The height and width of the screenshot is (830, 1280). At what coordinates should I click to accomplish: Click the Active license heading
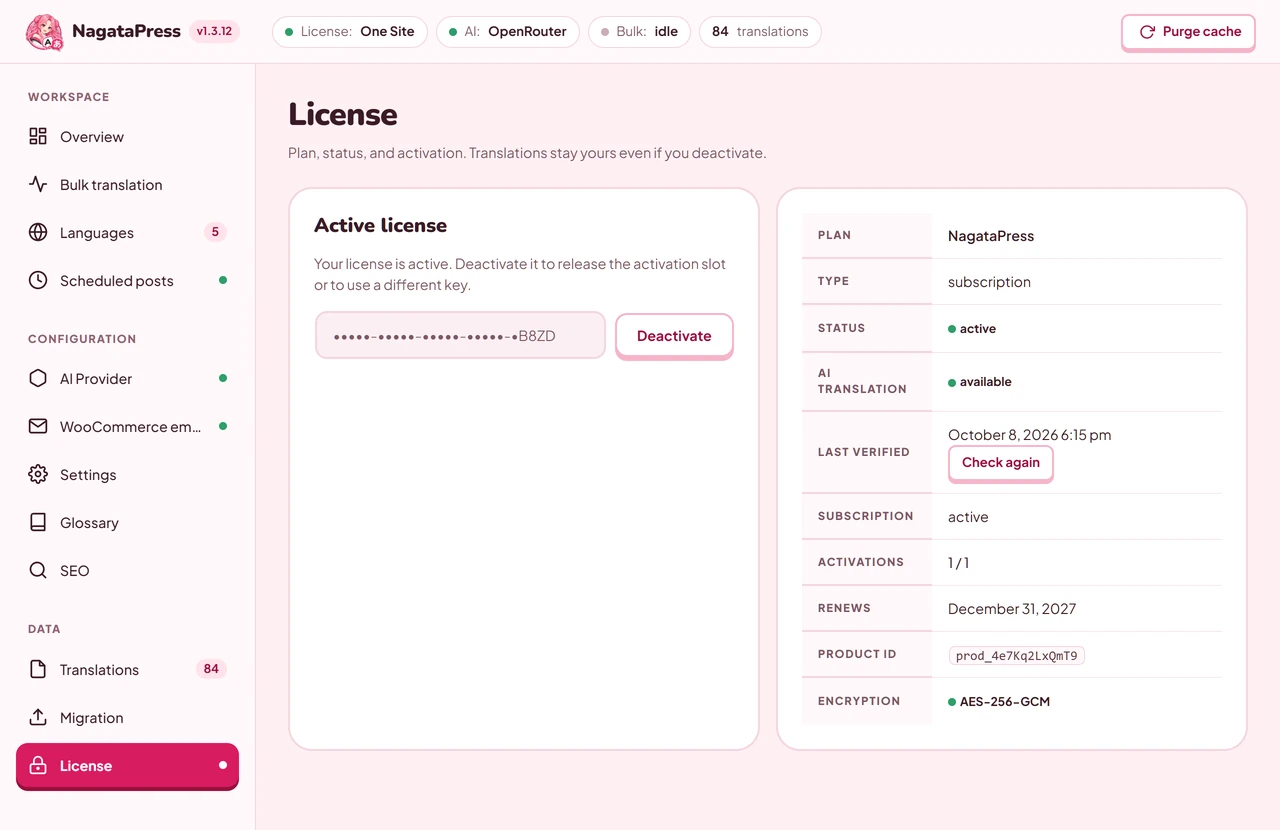(x=380, y=225)
